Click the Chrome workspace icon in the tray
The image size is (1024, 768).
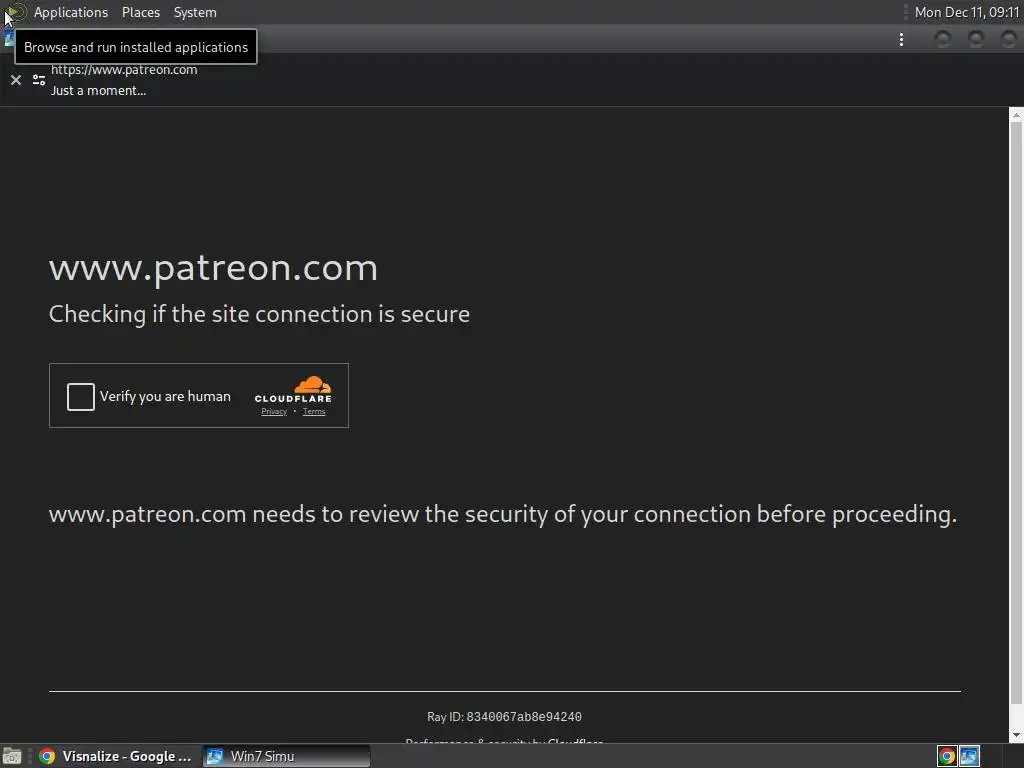(x=947, y=756)
